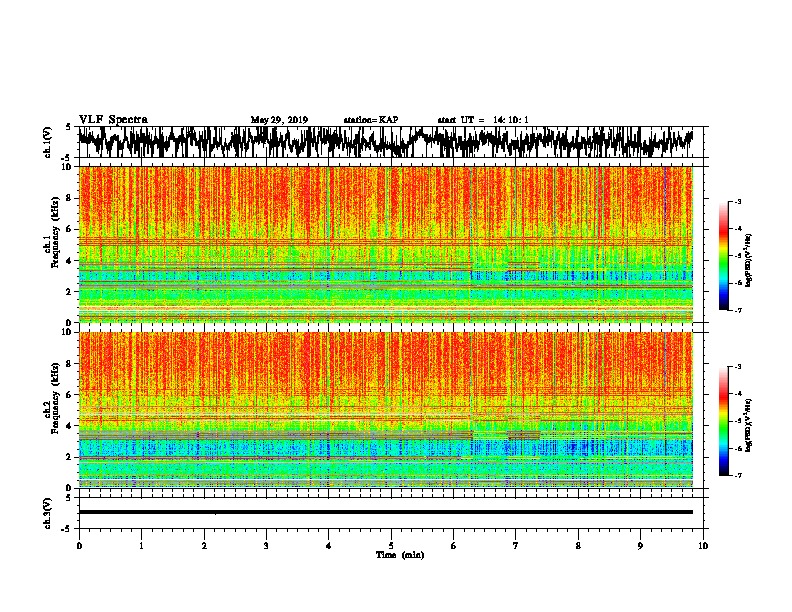Click time axis tick label "3"
Image resolution: width=792 pixels, height=612 pixels.
click(x=266, y=546)
